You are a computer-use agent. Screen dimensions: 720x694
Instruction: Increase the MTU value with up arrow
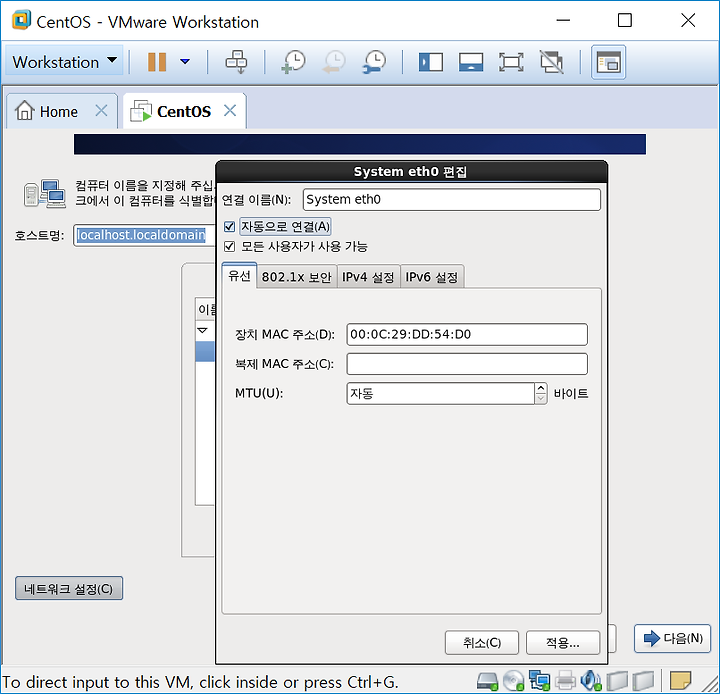tap(541, 388)
